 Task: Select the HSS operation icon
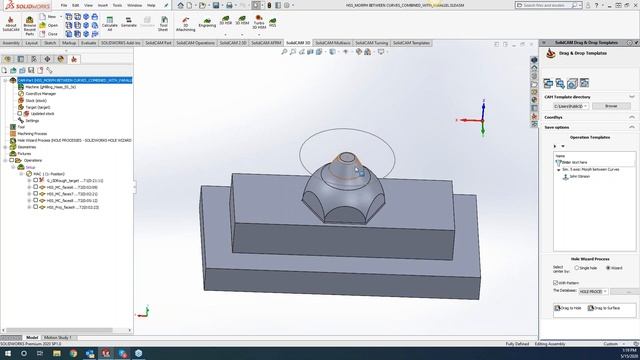273,22
